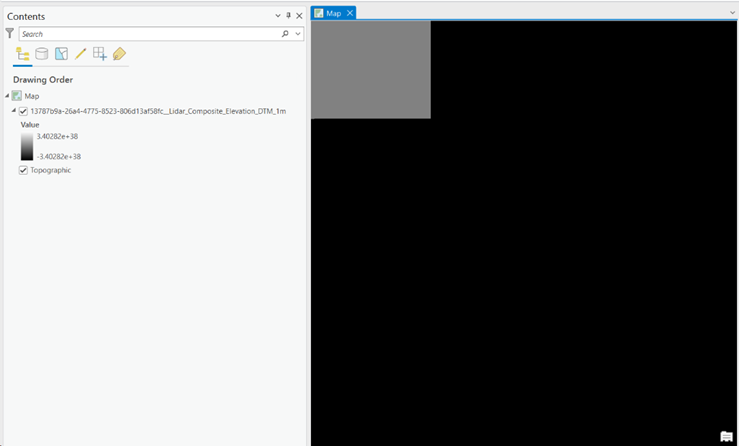
Task: Toggle the Topographic basemap checkbox
Action: tap(24, 170)
